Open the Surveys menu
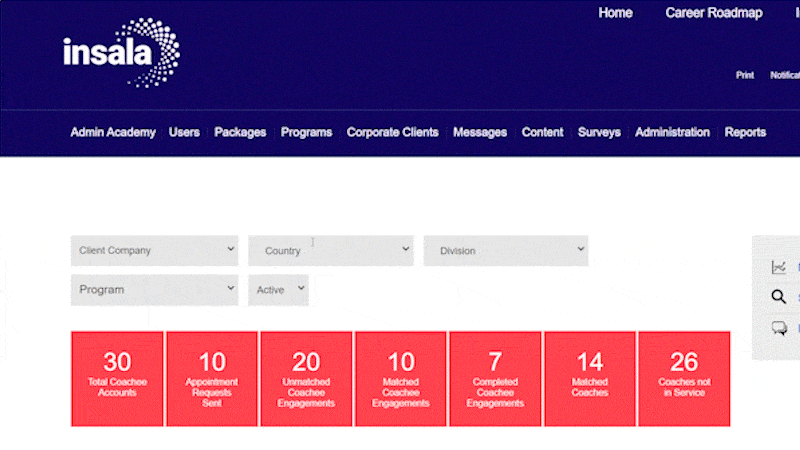This screenshot has height=450, width=800. [x=599, y=132]
